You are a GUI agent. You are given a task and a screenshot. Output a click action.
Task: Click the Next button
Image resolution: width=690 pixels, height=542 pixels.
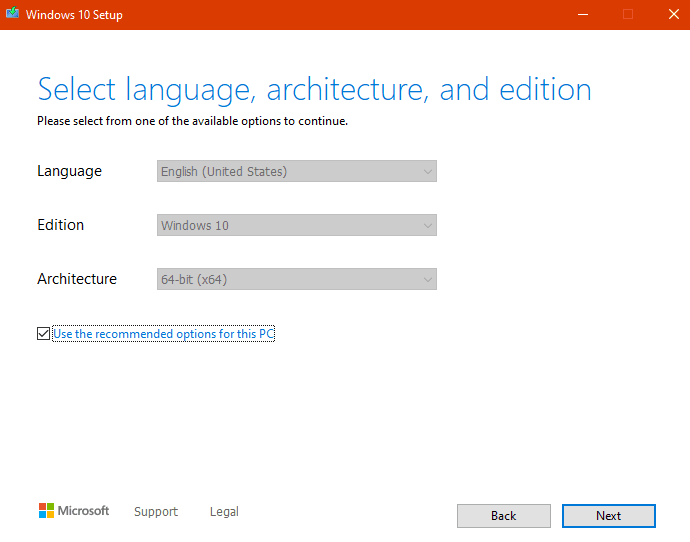point(609,516)
